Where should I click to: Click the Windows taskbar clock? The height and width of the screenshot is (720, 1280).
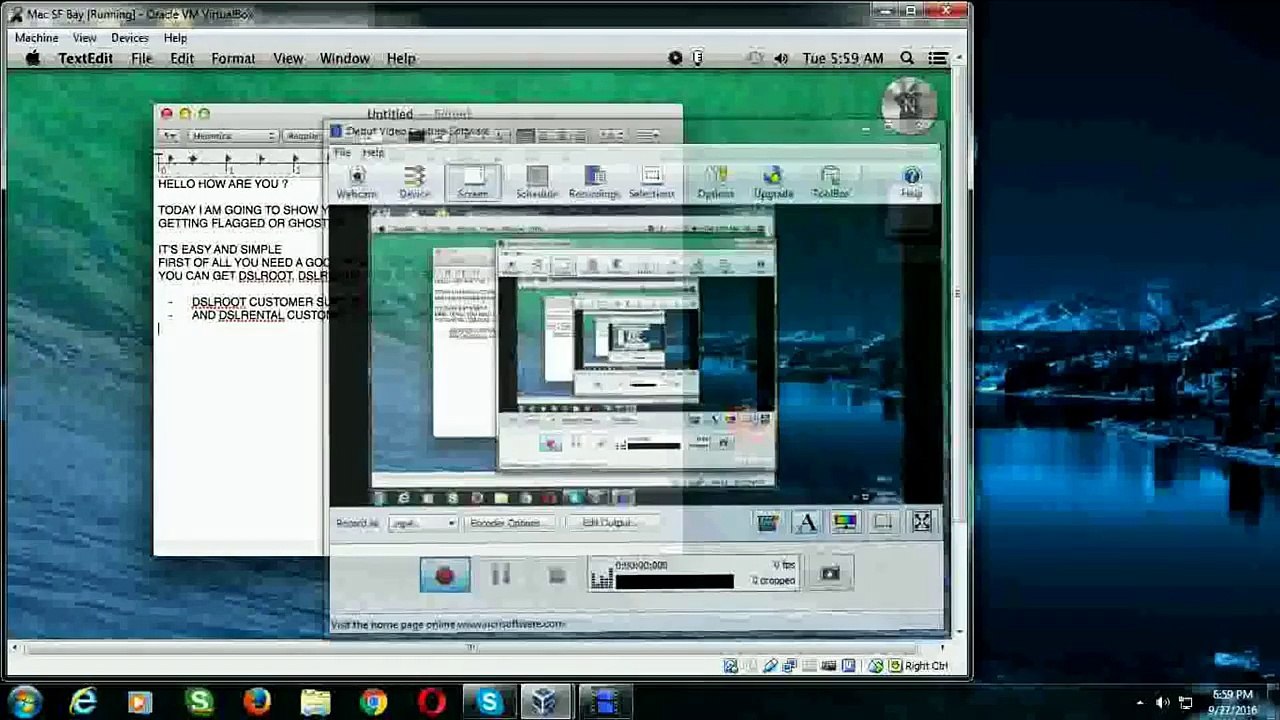point(1232,702)
